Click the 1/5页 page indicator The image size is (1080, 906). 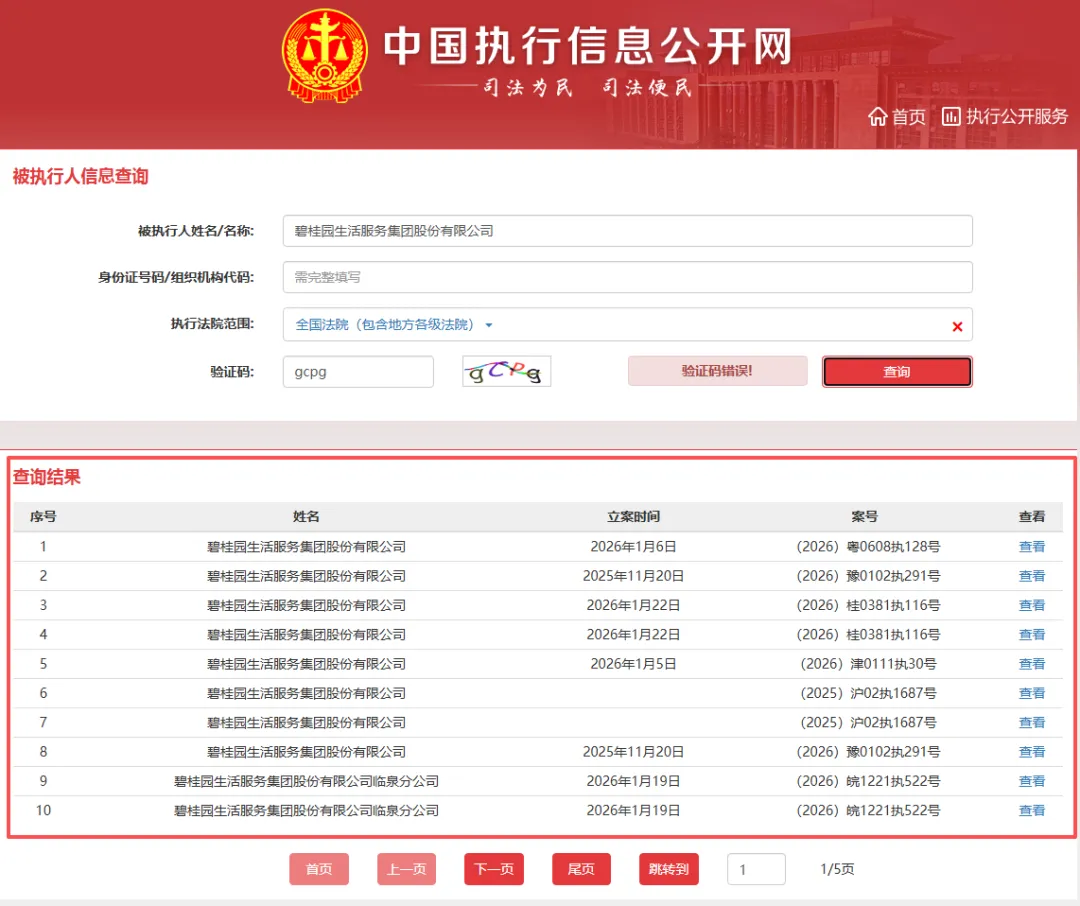[837, 869]
